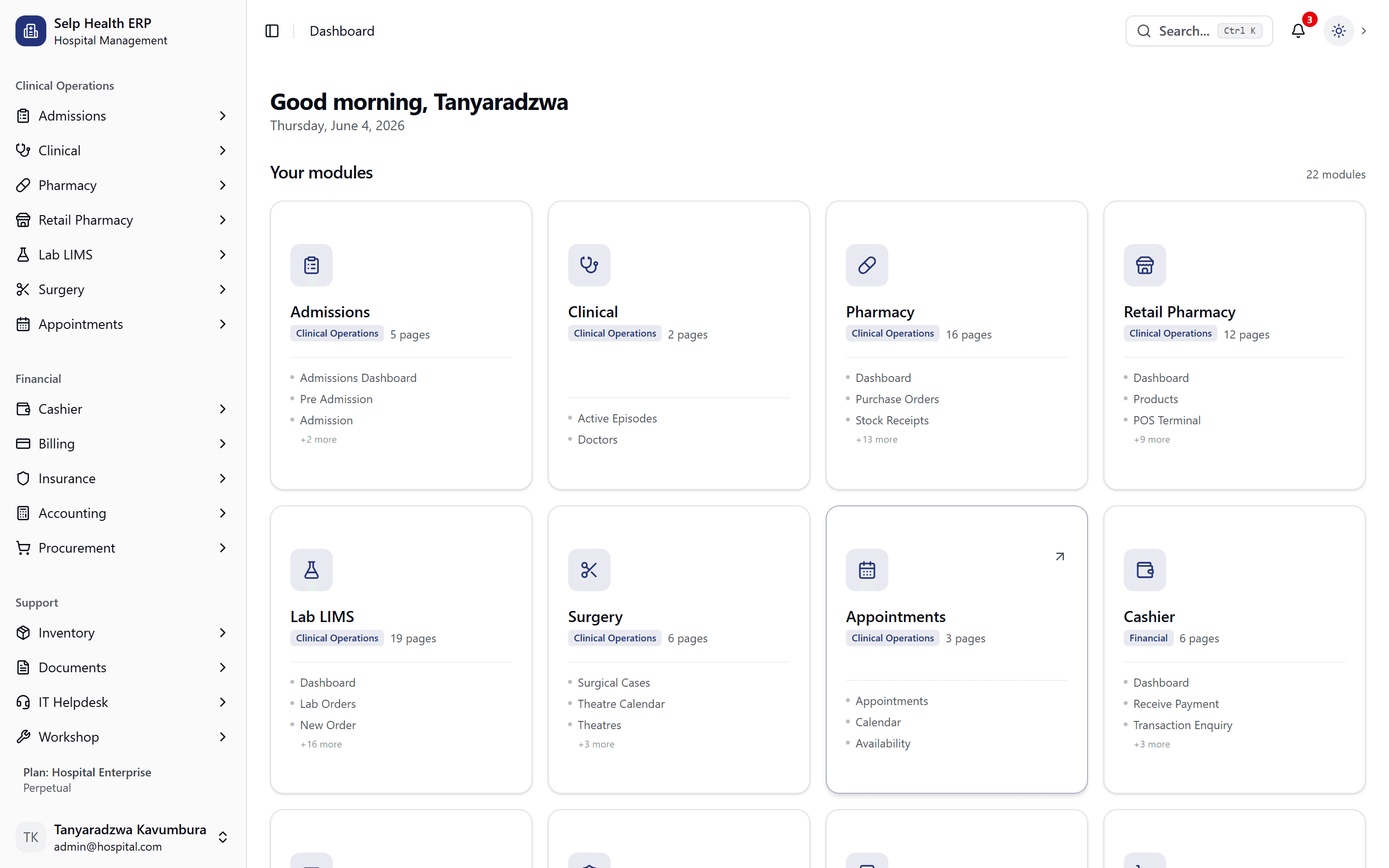The width and height of the screenshot is (1389, 868).
Task: Click the Surgery scissors icon in the sidebar
Action: coord(23,289)
